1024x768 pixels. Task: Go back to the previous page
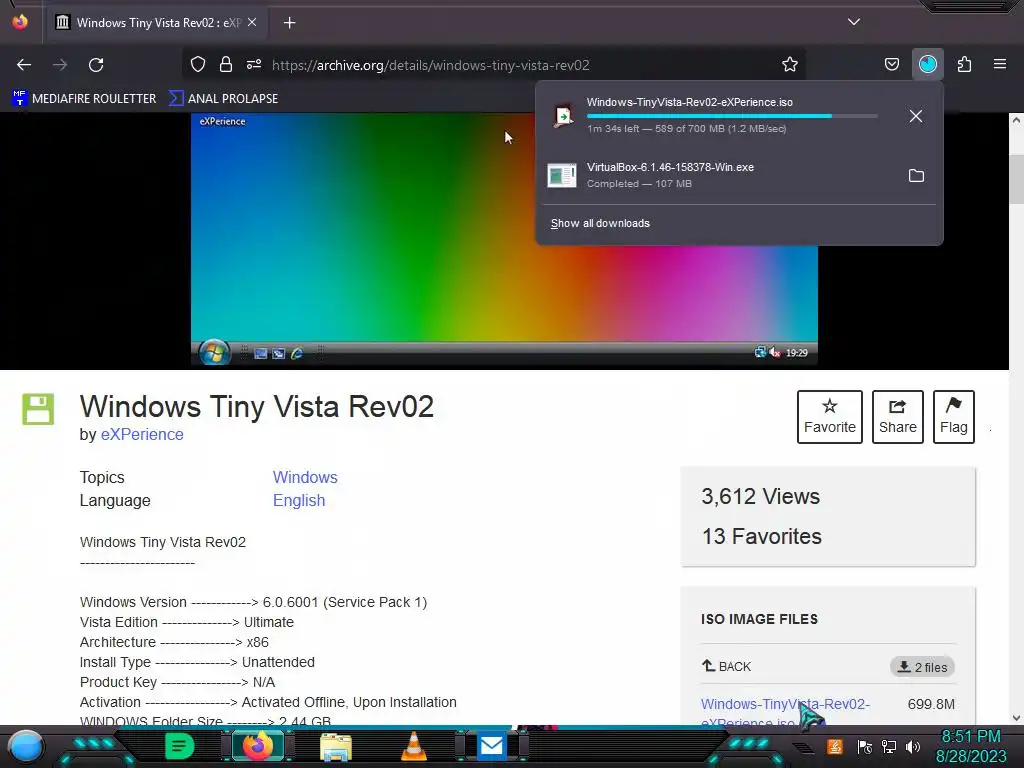pos(24,65)
